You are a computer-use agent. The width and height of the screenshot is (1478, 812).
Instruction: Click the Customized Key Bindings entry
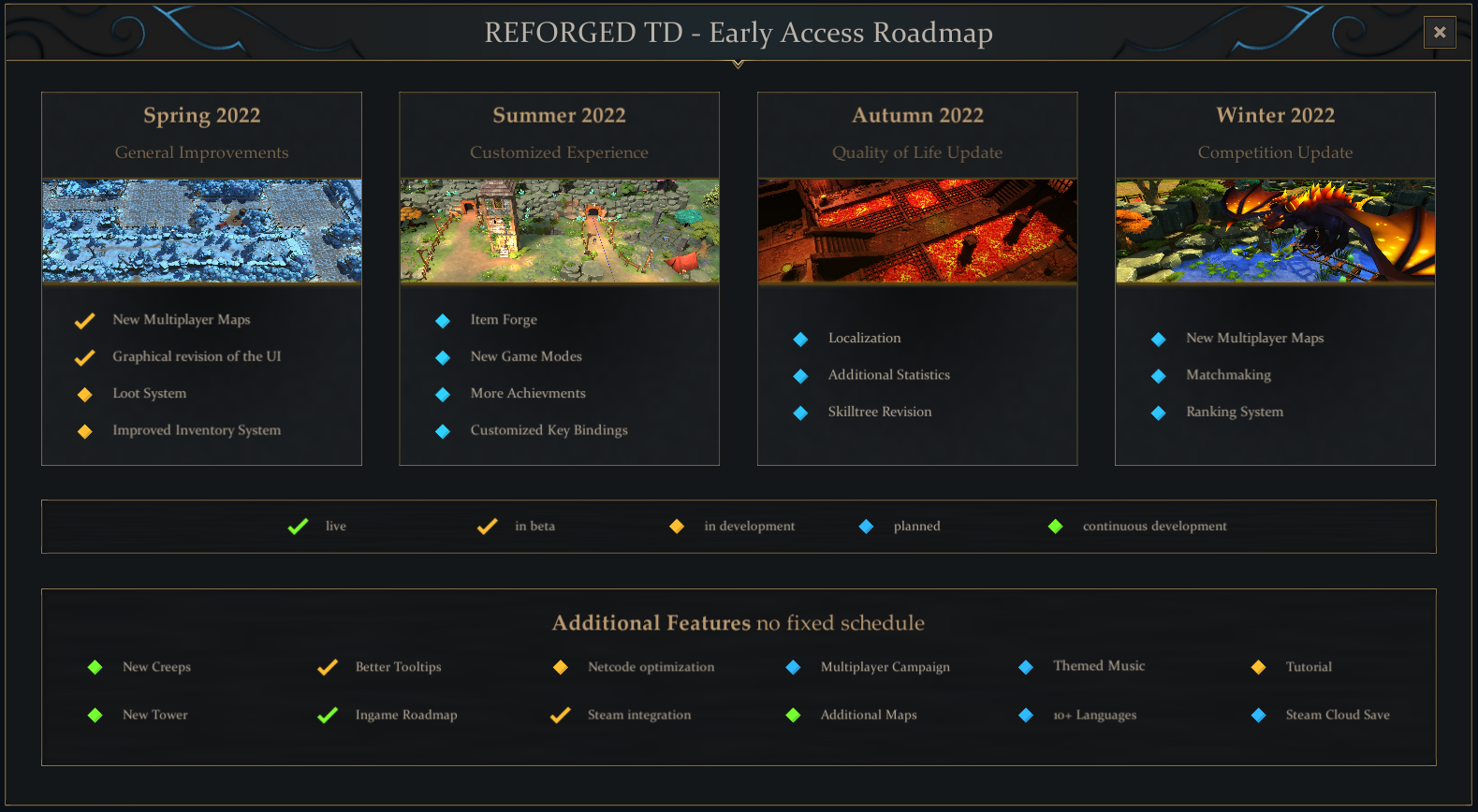coord(549,430)
